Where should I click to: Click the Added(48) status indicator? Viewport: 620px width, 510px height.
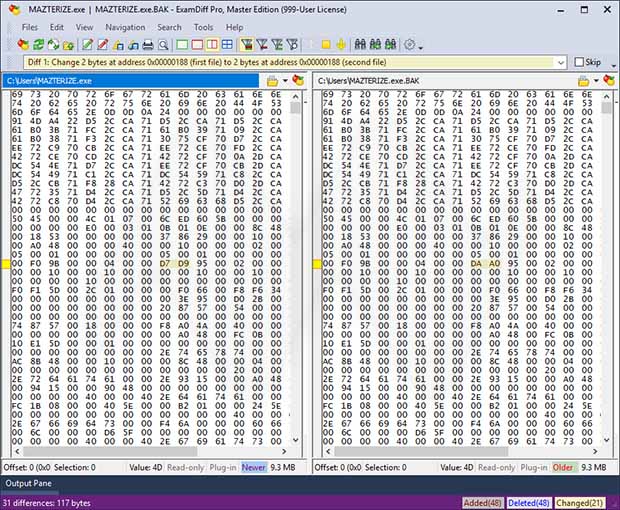pos(482,503)
